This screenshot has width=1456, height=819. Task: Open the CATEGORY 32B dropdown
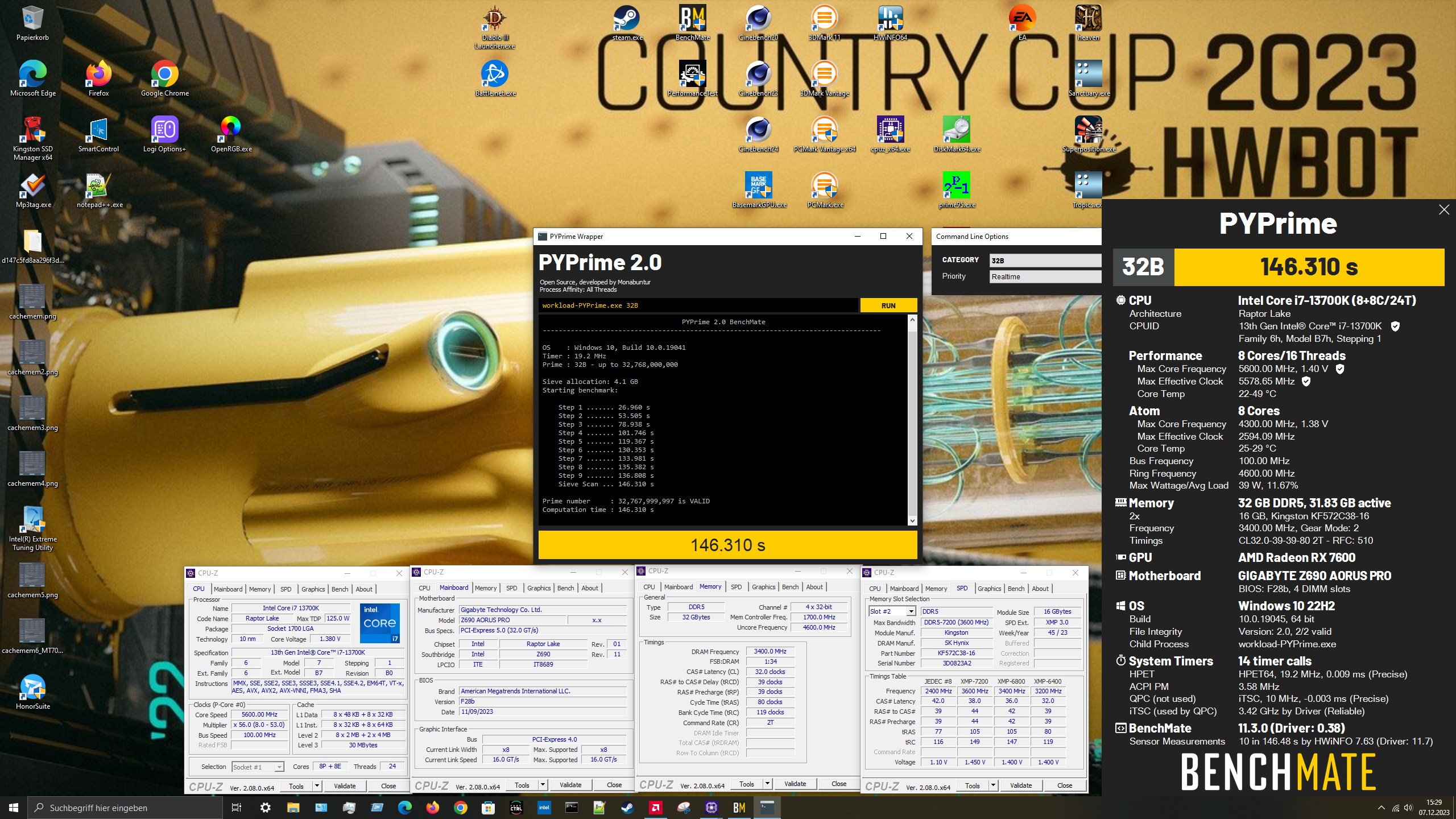[1045, 260]
